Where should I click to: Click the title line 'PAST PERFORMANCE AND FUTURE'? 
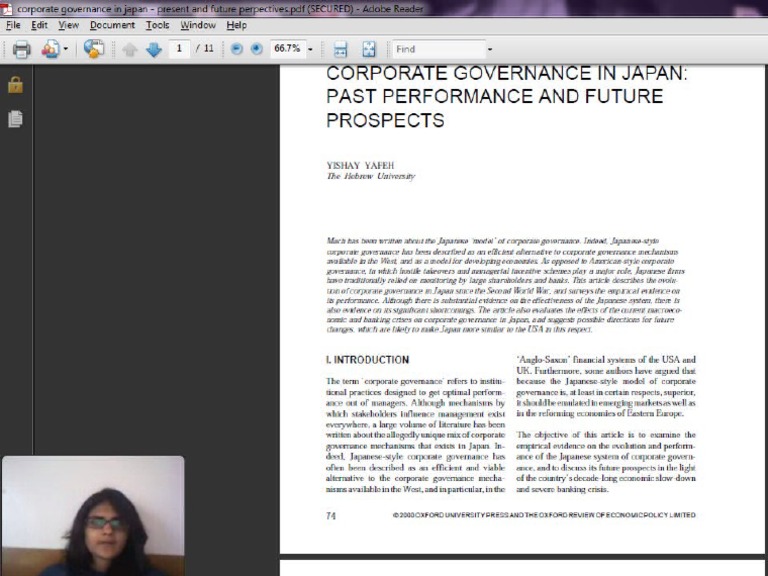(495, 96)
